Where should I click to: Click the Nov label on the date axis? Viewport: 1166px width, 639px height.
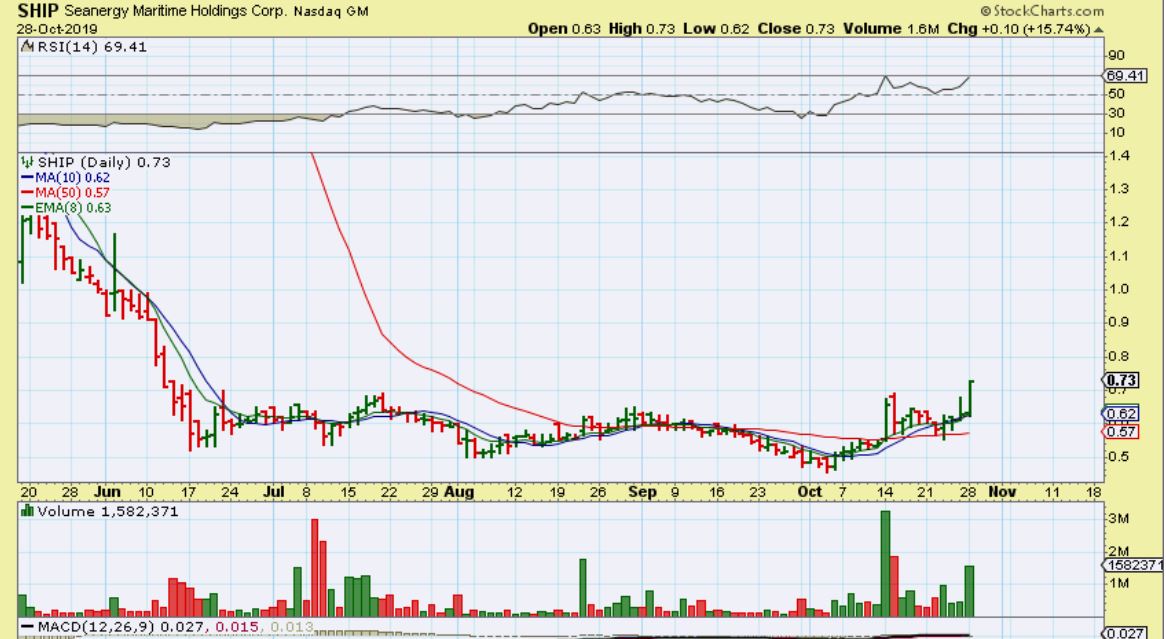tap(1002, 492)
